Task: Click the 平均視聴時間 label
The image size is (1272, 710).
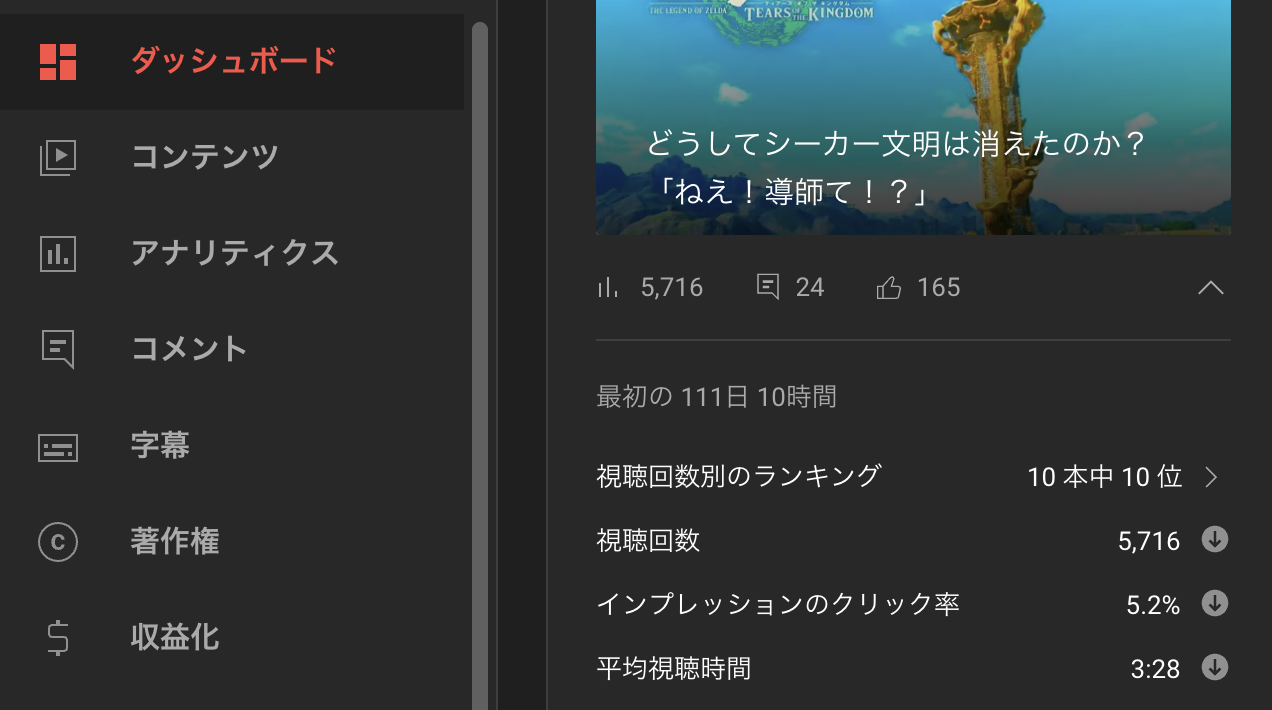Action: (x=673, y=668)
